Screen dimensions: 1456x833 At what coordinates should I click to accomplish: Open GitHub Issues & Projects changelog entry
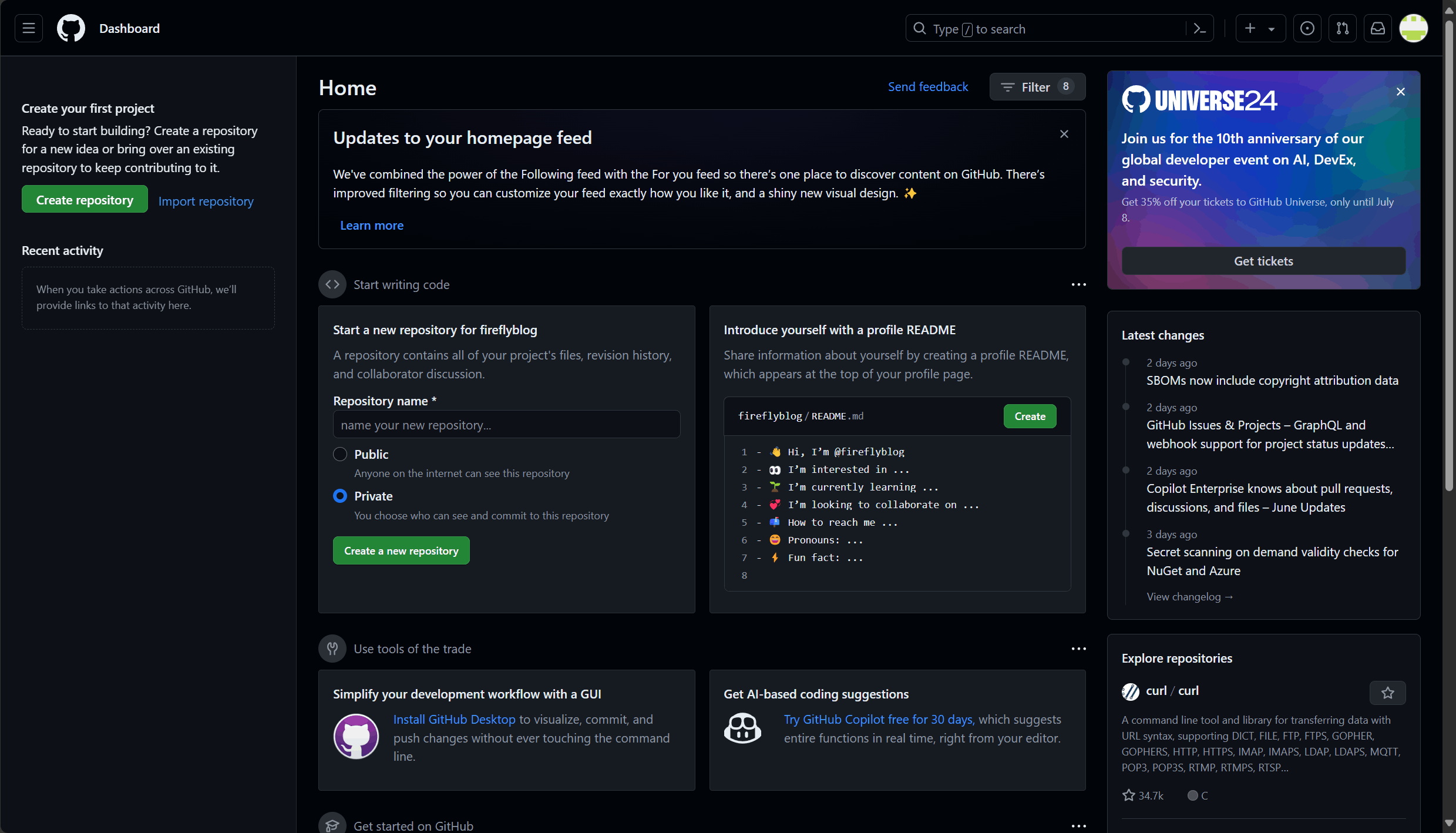click(1270, 434)
